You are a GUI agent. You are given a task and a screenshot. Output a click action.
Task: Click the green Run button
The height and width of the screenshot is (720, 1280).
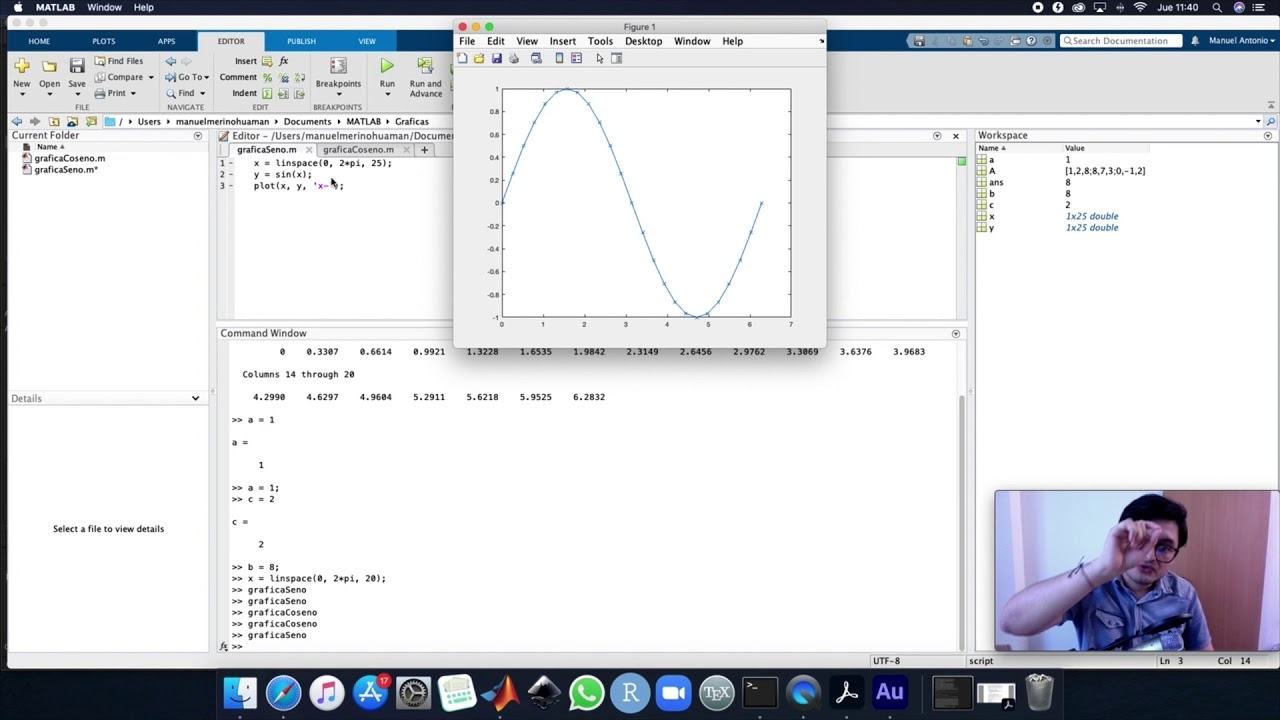point(387,66)
